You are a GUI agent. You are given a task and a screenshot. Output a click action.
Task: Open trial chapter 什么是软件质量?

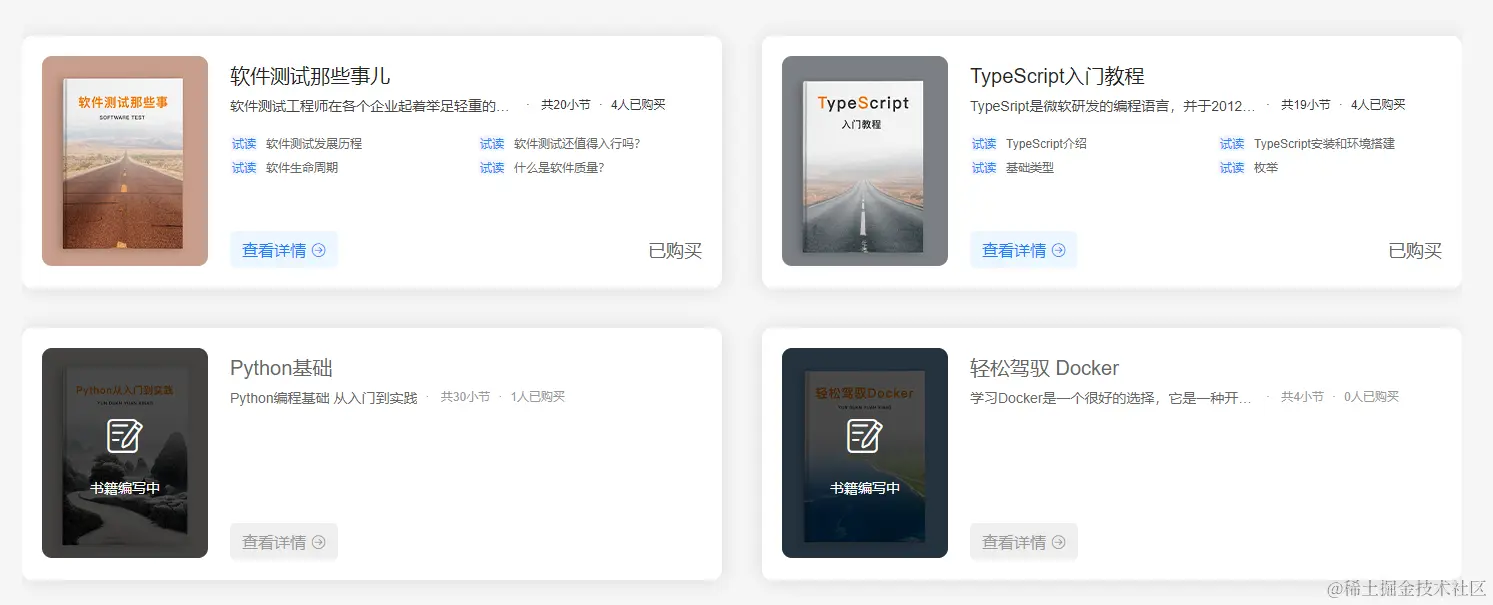click(x=559, y=168)
